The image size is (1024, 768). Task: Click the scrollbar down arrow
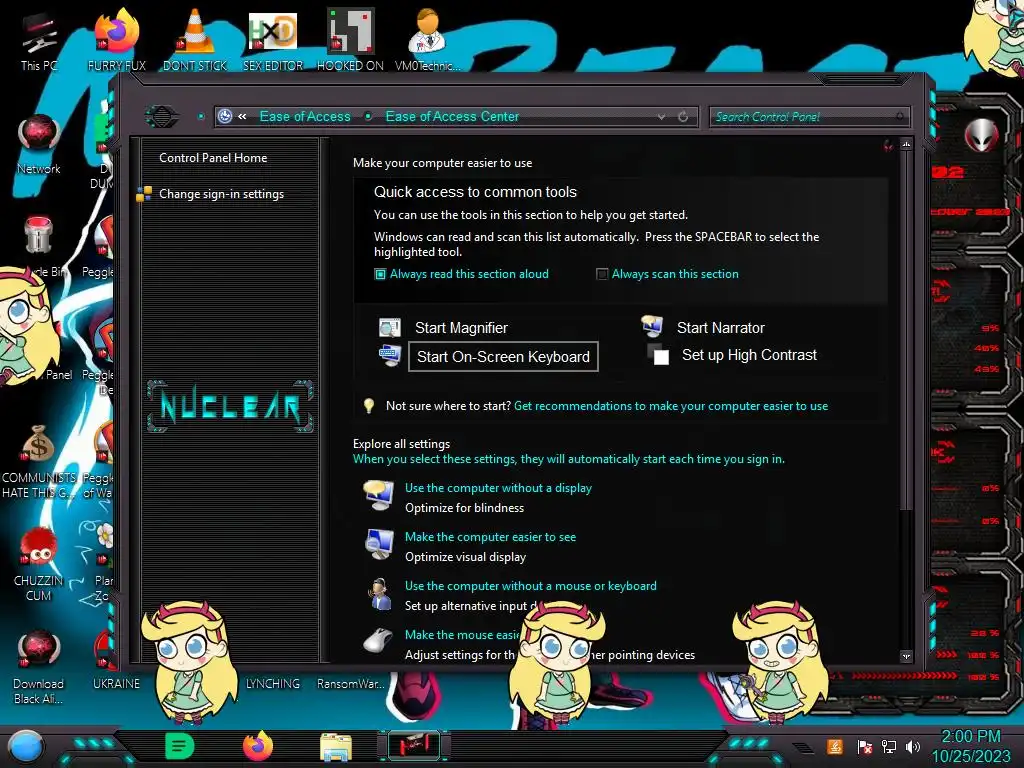point(906,656)
